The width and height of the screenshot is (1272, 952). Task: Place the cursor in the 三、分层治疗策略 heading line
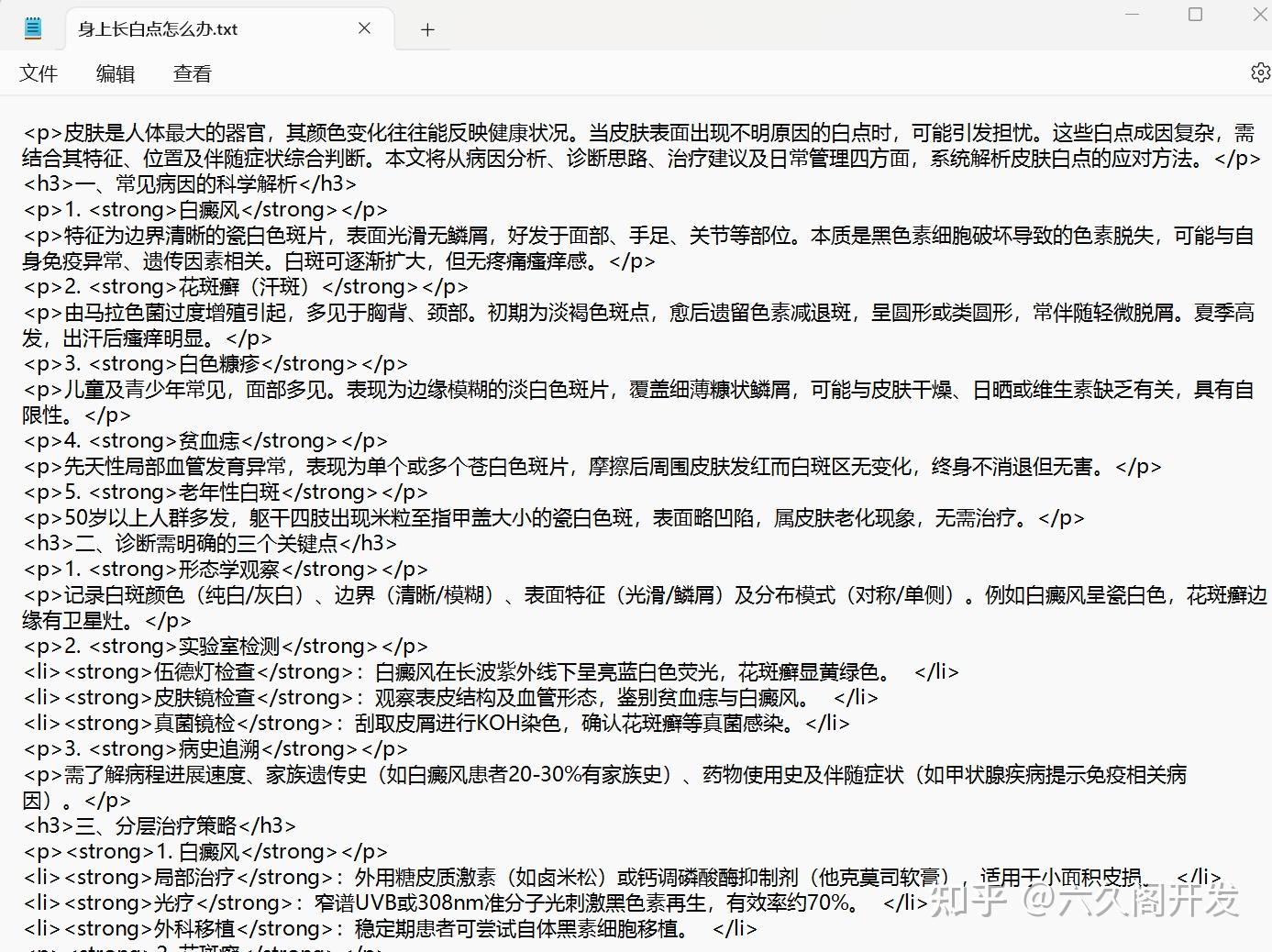pyautogui.click(x=160, y=825)
